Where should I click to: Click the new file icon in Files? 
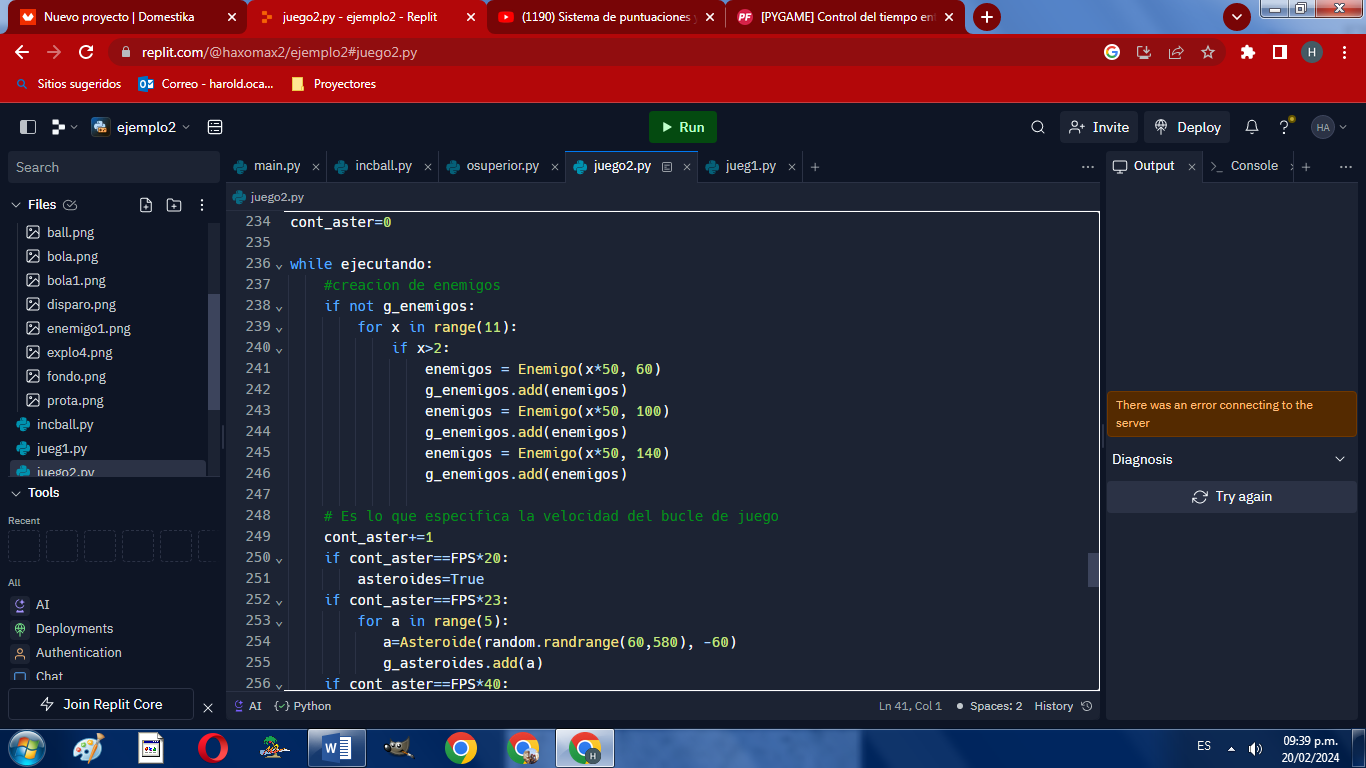click(x=146, y=204)
